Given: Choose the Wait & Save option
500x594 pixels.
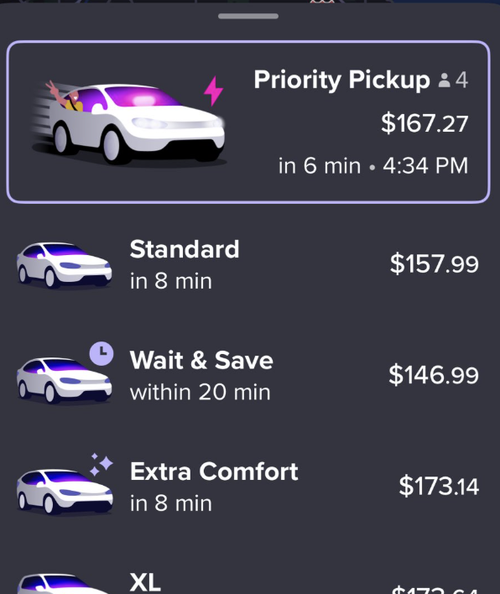Looking at the screenshot, I should click(248, 376).
